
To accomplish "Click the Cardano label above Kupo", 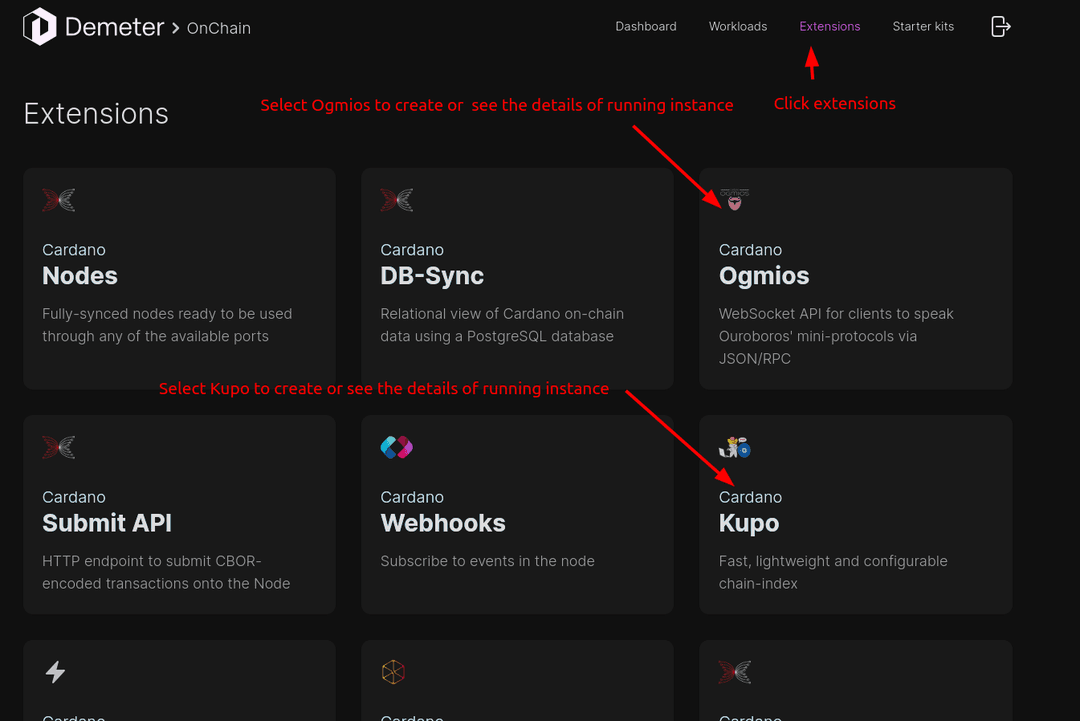I will (750, 497).
